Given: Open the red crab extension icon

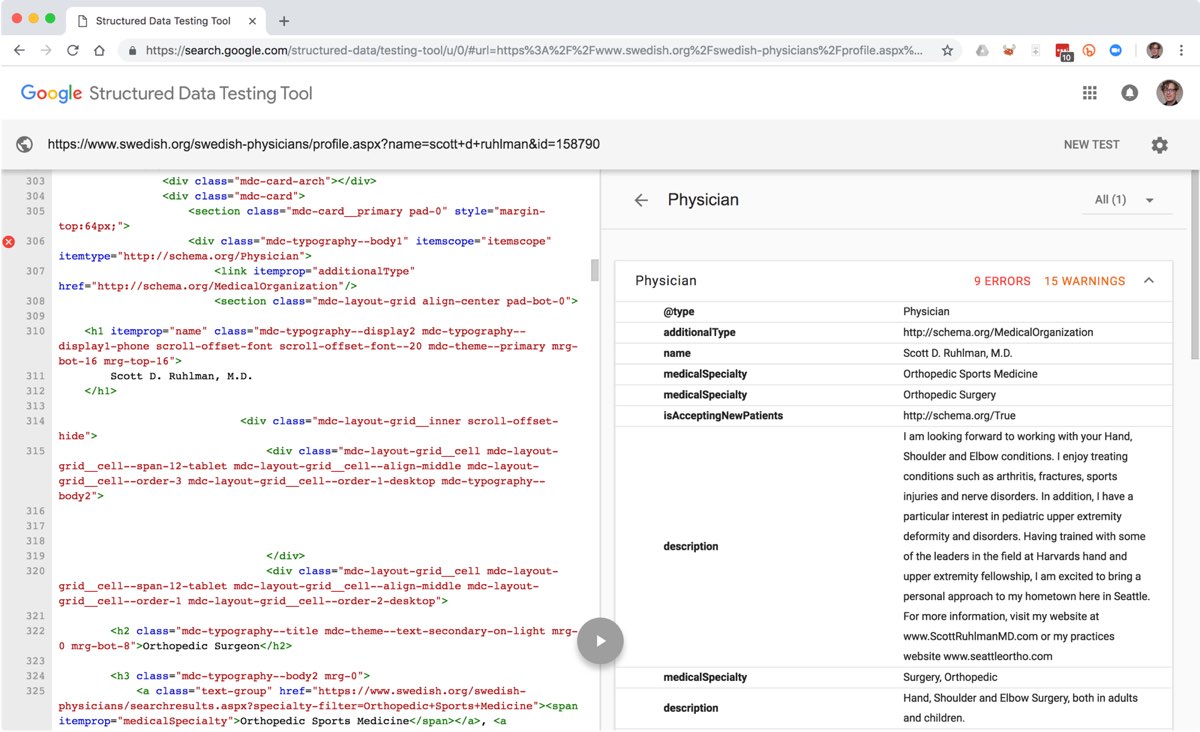Looking at the screenshot, I should 1009,50.
